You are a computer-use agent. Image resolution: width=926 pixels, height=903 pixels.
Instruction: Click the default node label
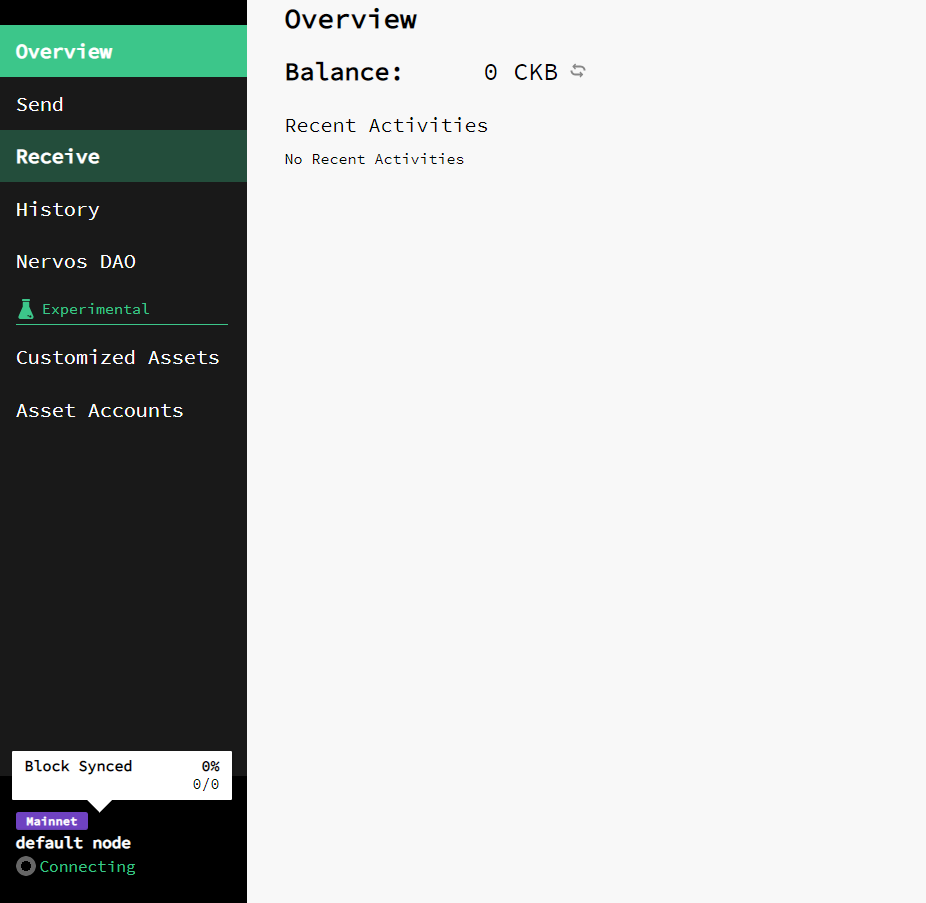[x=73, y=843]
